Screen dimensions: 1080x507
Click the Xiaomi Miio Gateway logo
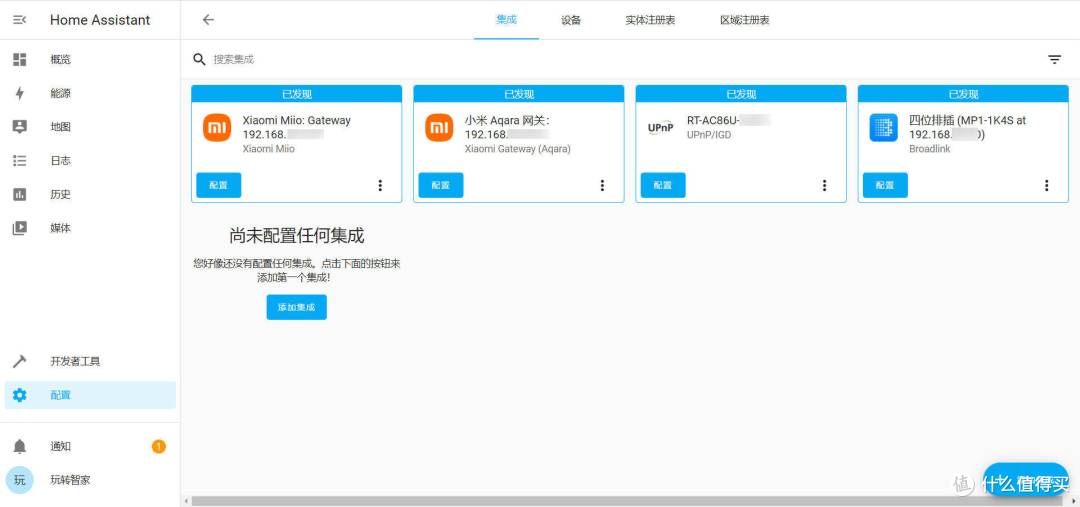(217, 127)
